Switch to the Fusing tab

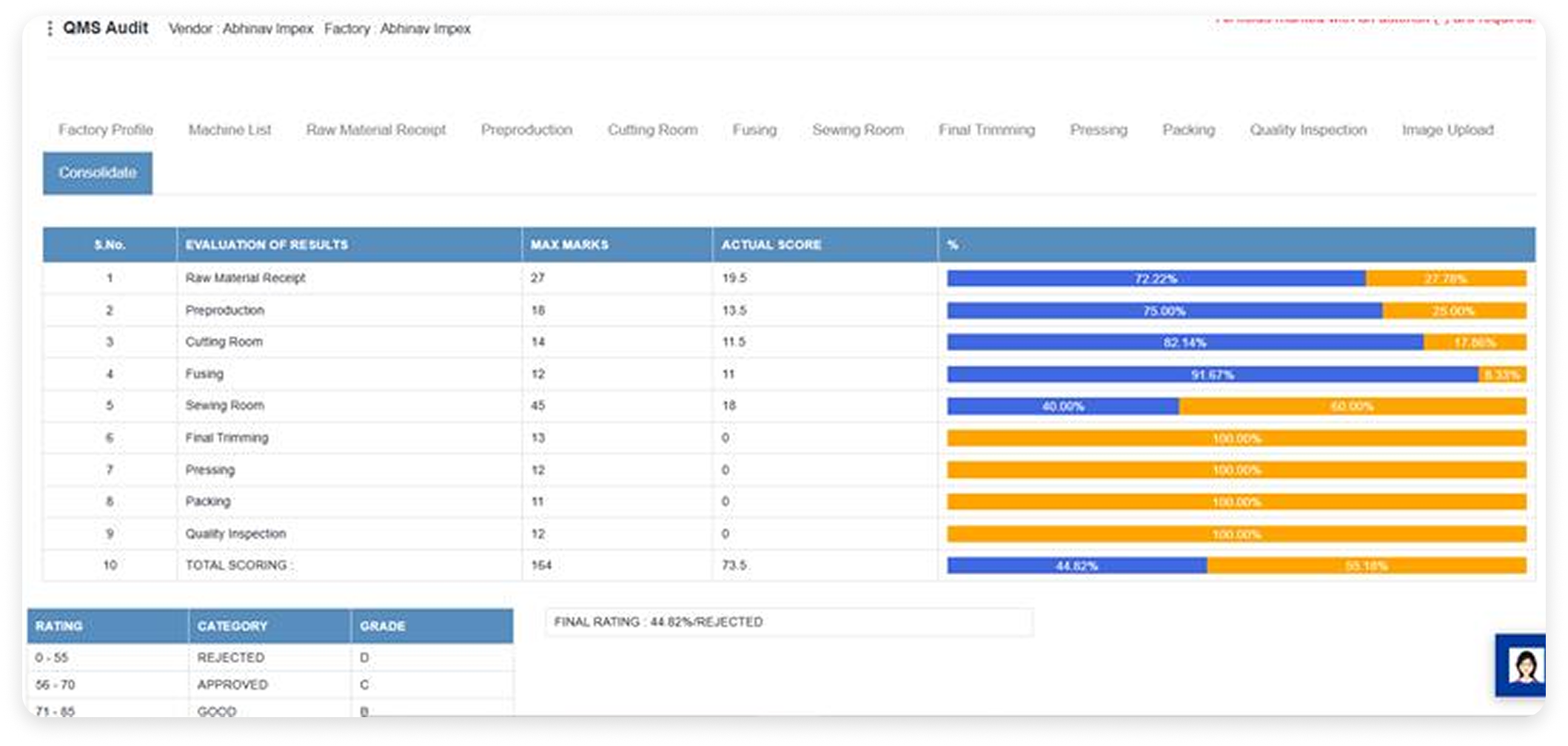754,130
